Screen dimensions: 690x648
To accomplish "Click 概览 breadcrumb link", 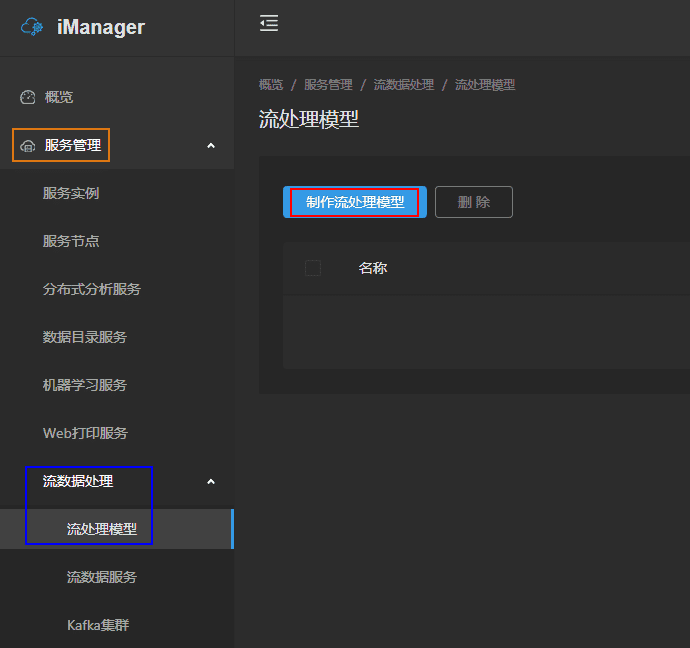I will (x=270, y=85).
